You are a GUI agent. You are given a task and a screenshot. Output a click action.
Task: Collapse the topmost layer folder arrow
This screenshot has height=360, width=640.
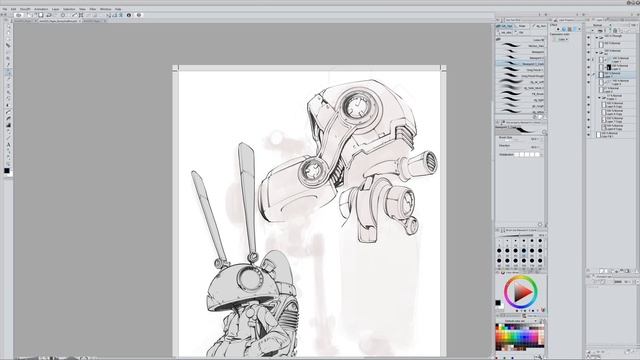coord(596,37)
